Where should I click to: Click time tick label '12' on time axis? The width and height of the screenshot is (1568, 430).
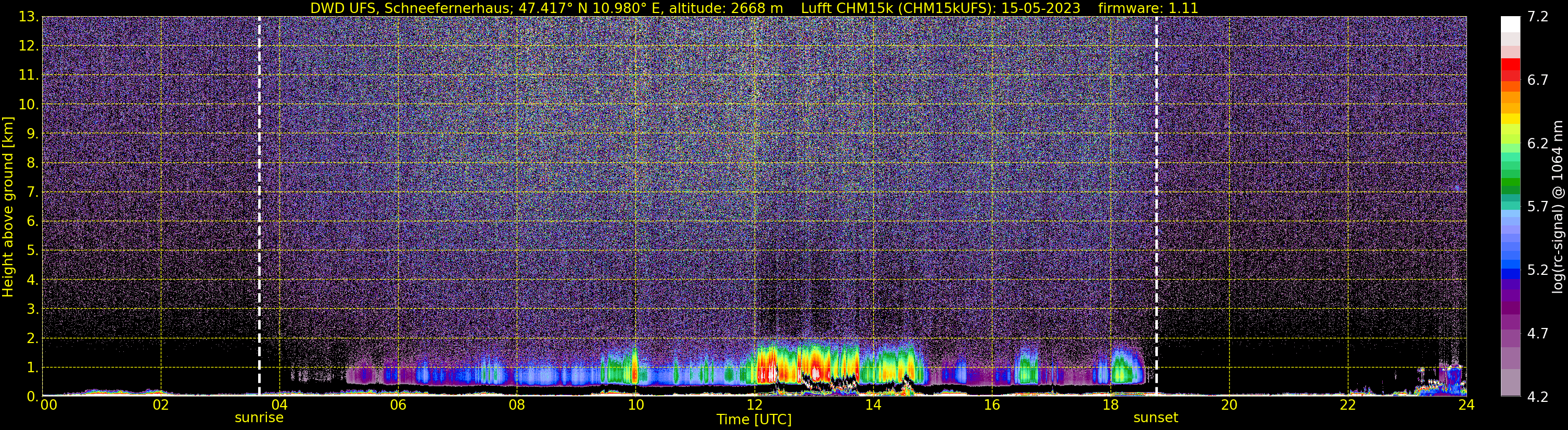754,405
